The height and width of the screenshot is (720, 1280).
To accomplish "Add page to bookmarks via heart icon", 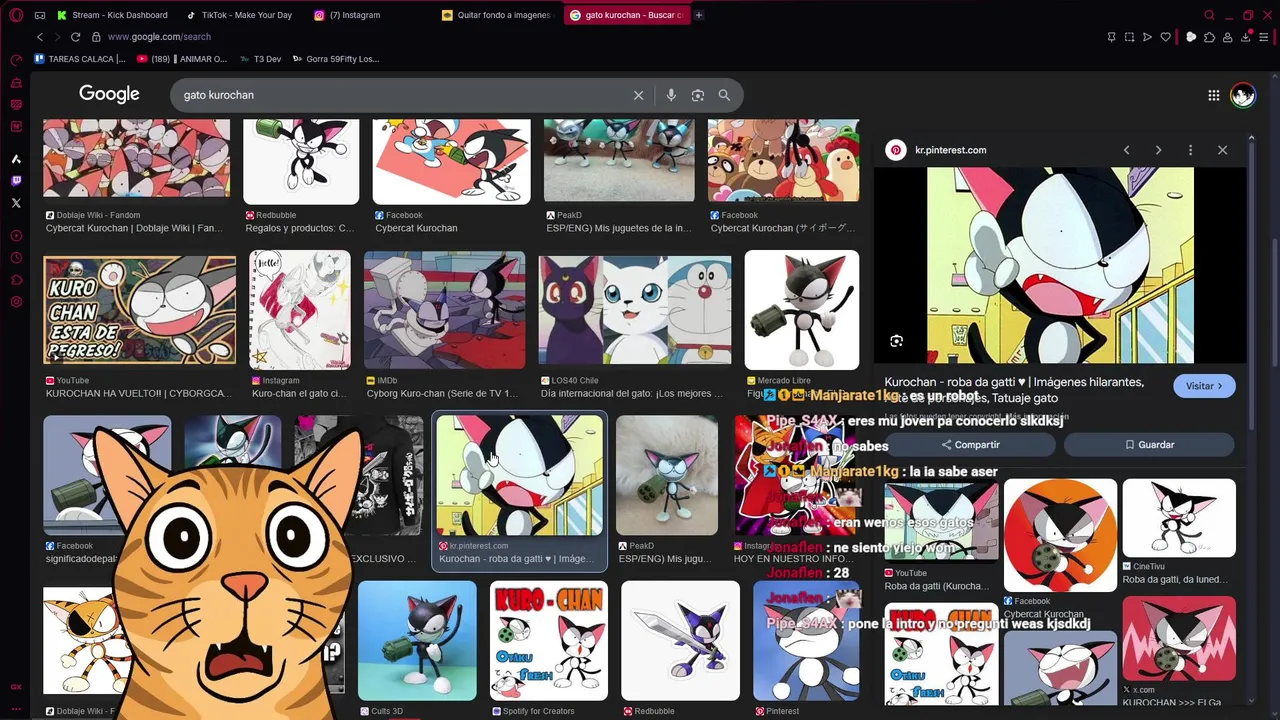I will pos(1165,37).
